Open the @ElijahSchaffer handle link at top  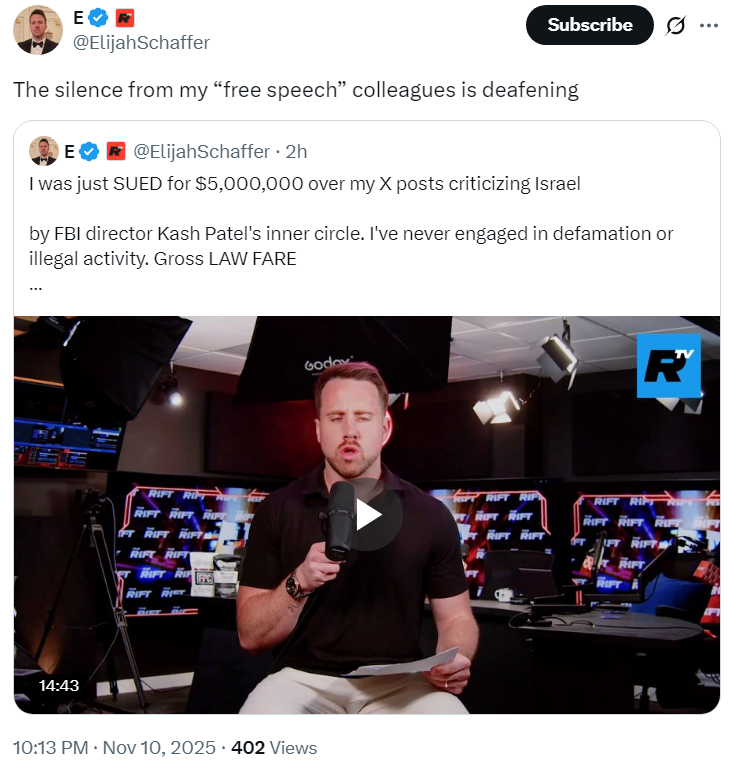(141, 43)
